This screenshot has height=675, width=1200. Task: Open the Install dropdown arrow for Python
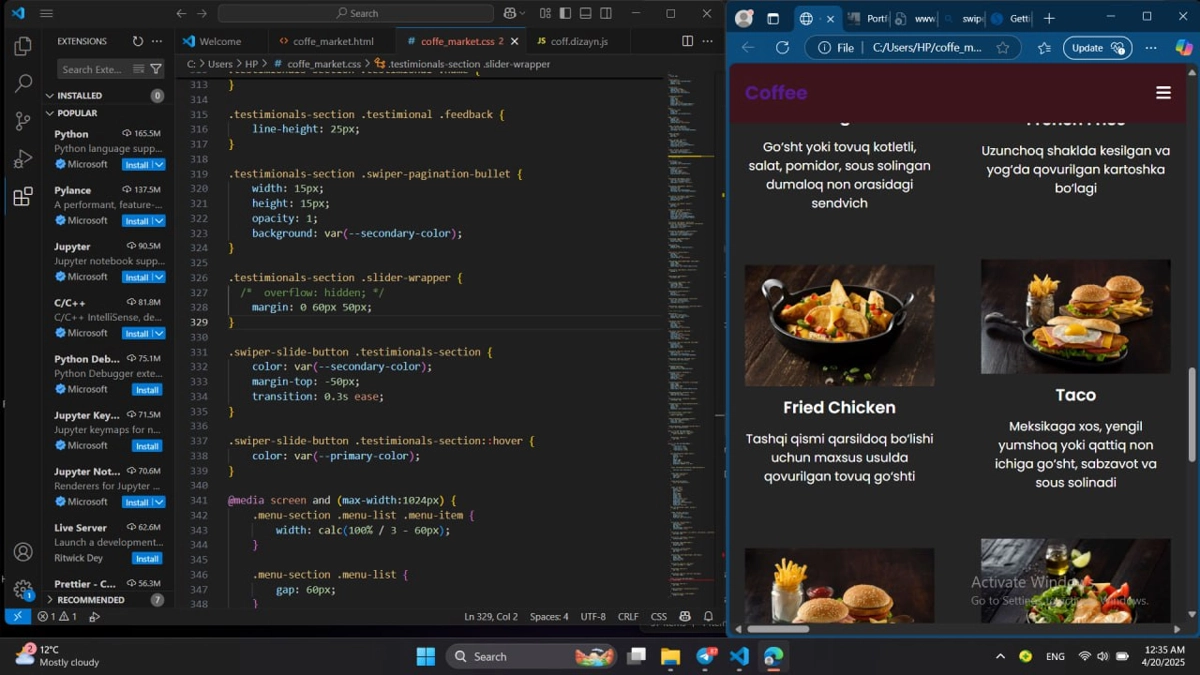tap(159, 165)
